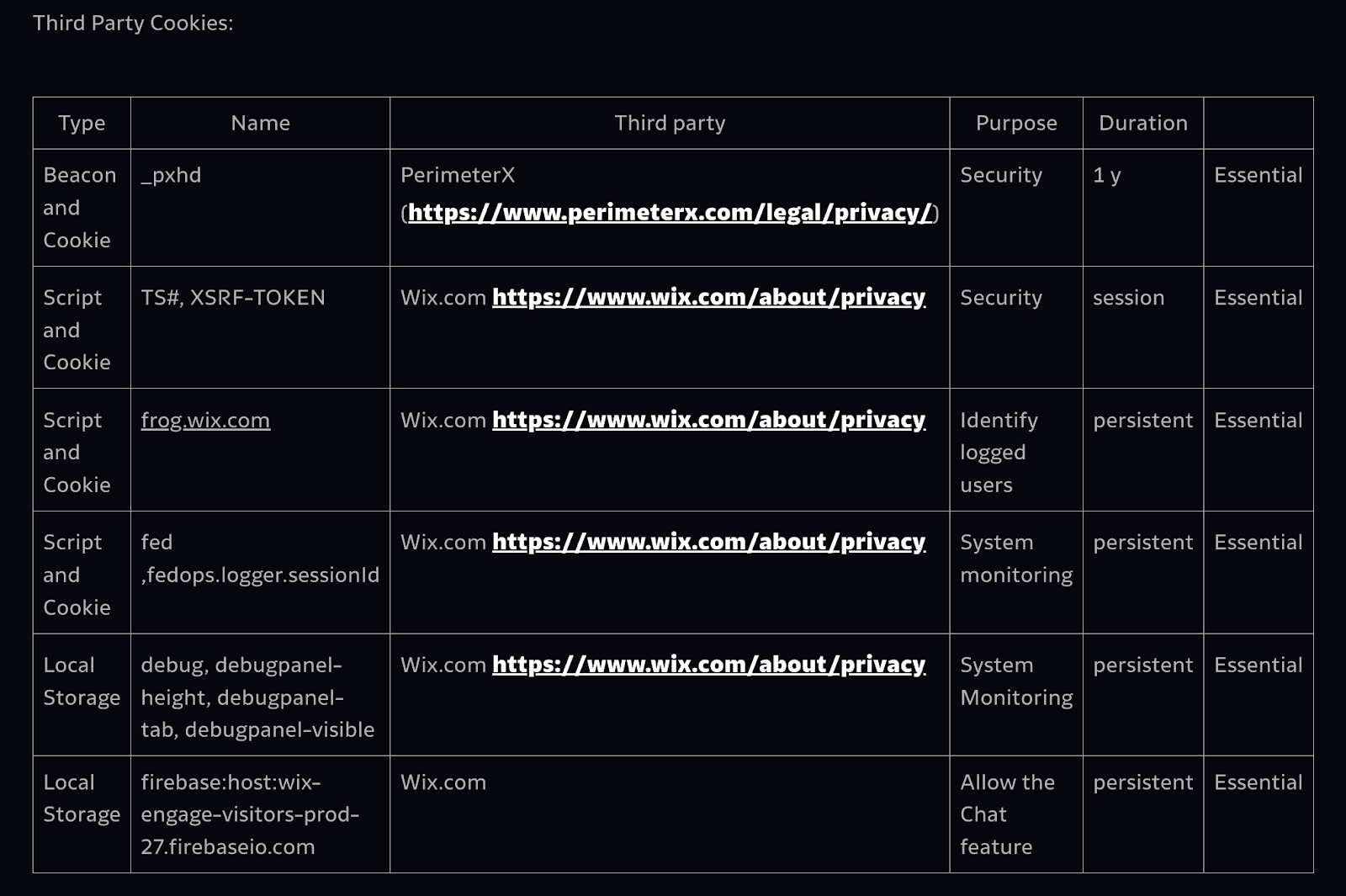The width and height of the screenshot is (1346, 896).
Task: Select the '_pxhd' cookie name
Action: (171, 175)
